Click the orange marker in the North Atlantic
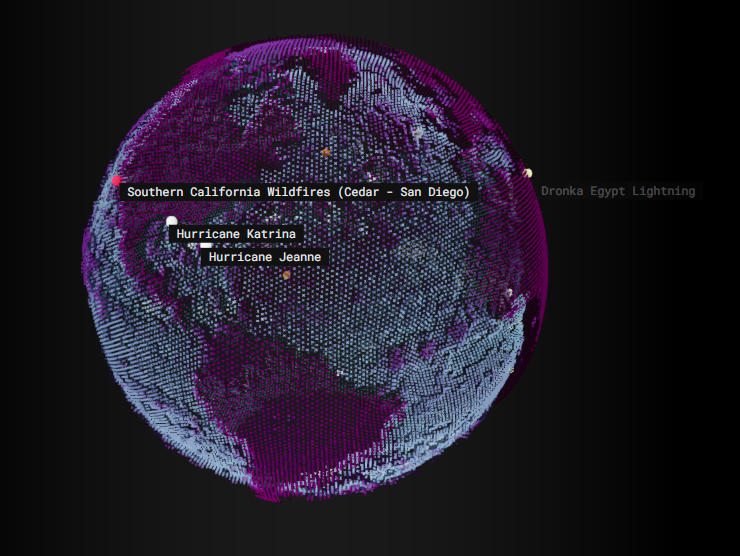 click(x=326, y=152)
